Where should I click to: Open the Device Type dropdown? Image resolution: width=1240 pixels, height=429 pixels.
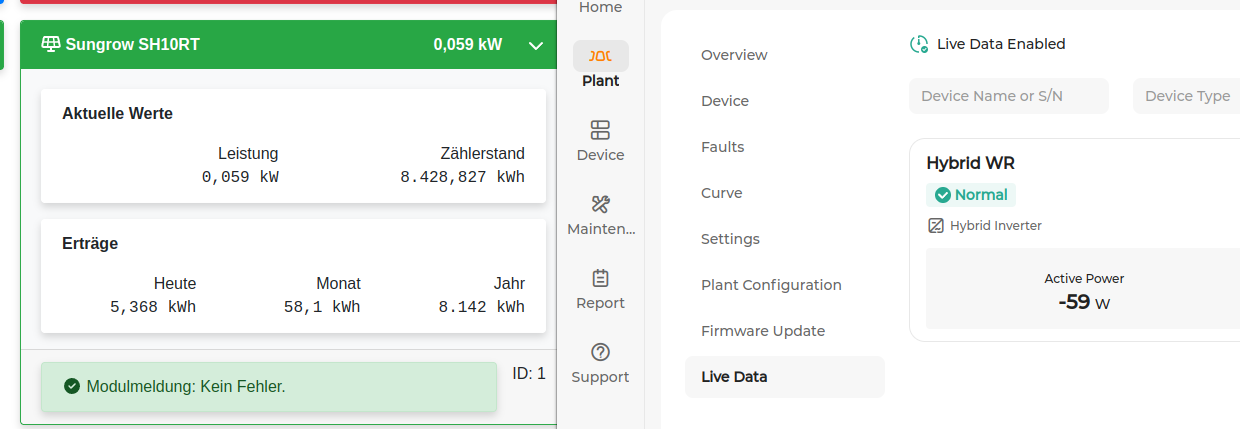point(1187,96)
